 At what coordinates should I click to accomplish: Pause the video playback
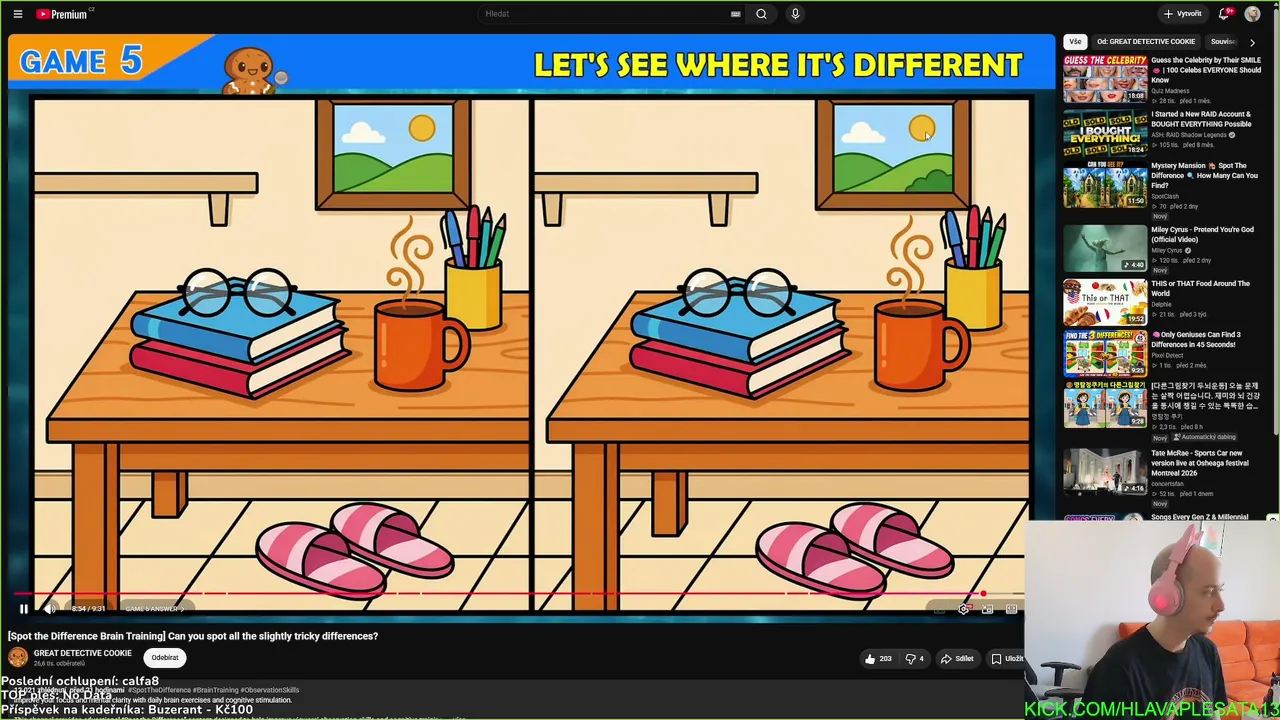[24, 609]
